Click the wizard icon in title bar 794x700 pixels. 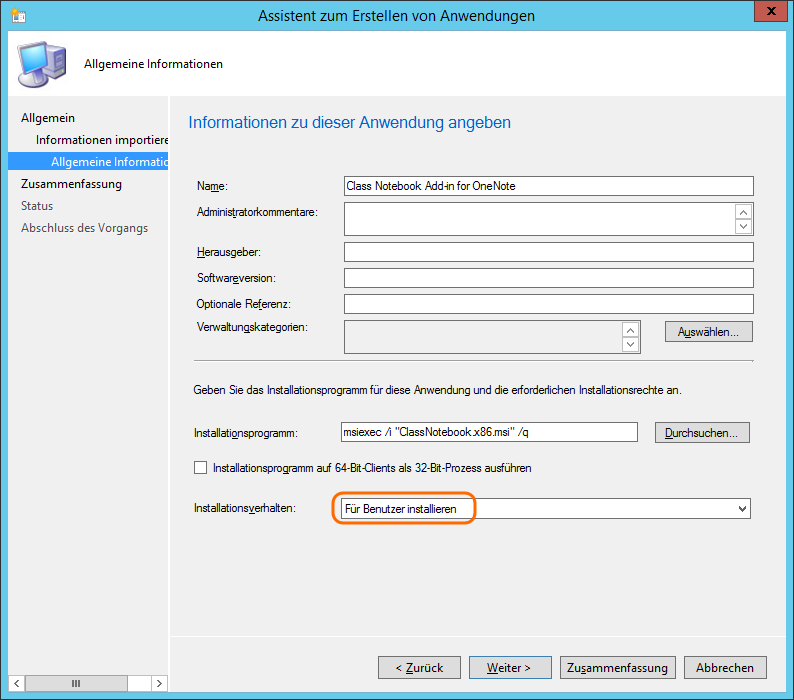coord(18,16)
